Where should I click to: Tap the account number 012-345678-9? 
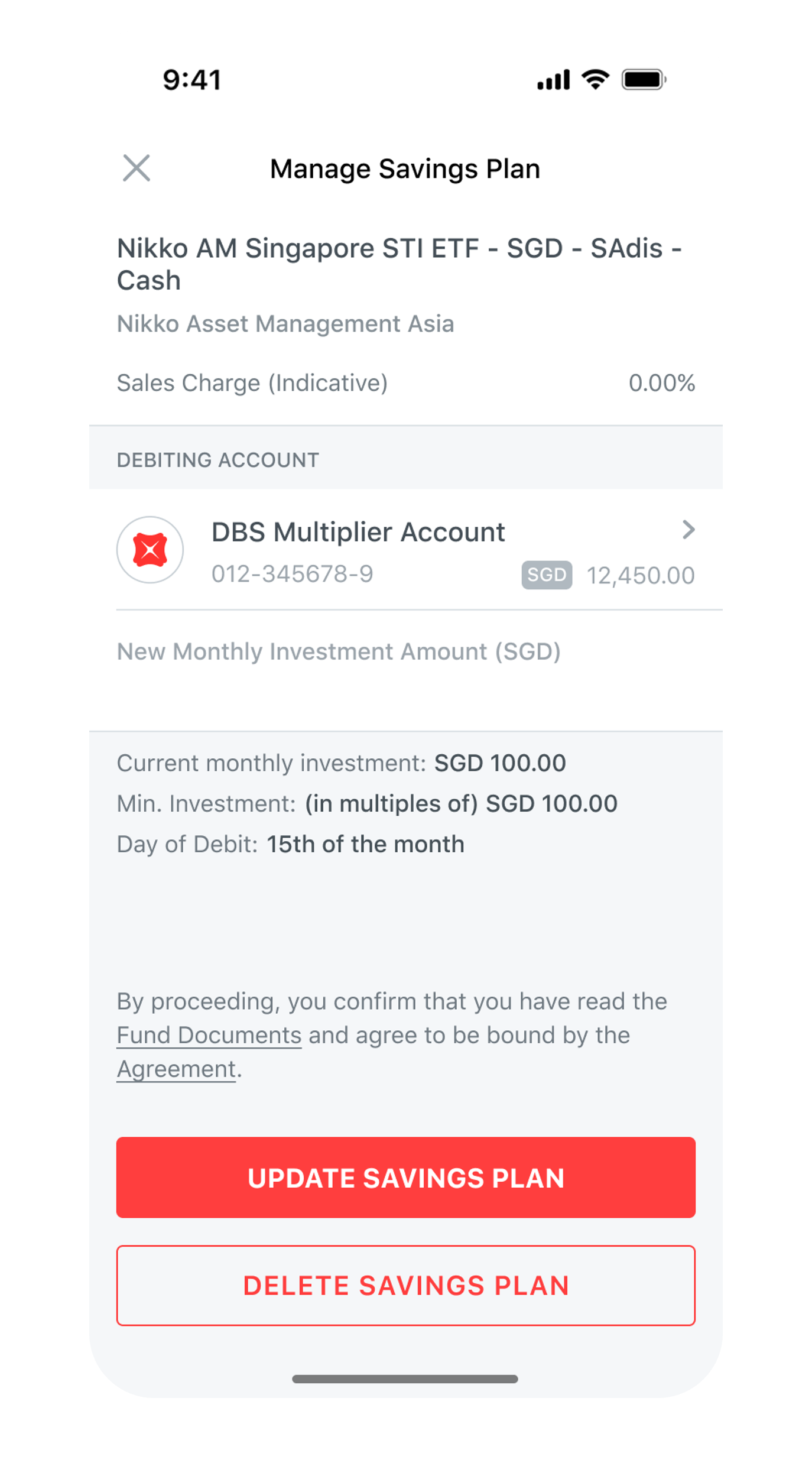(293, 574)
